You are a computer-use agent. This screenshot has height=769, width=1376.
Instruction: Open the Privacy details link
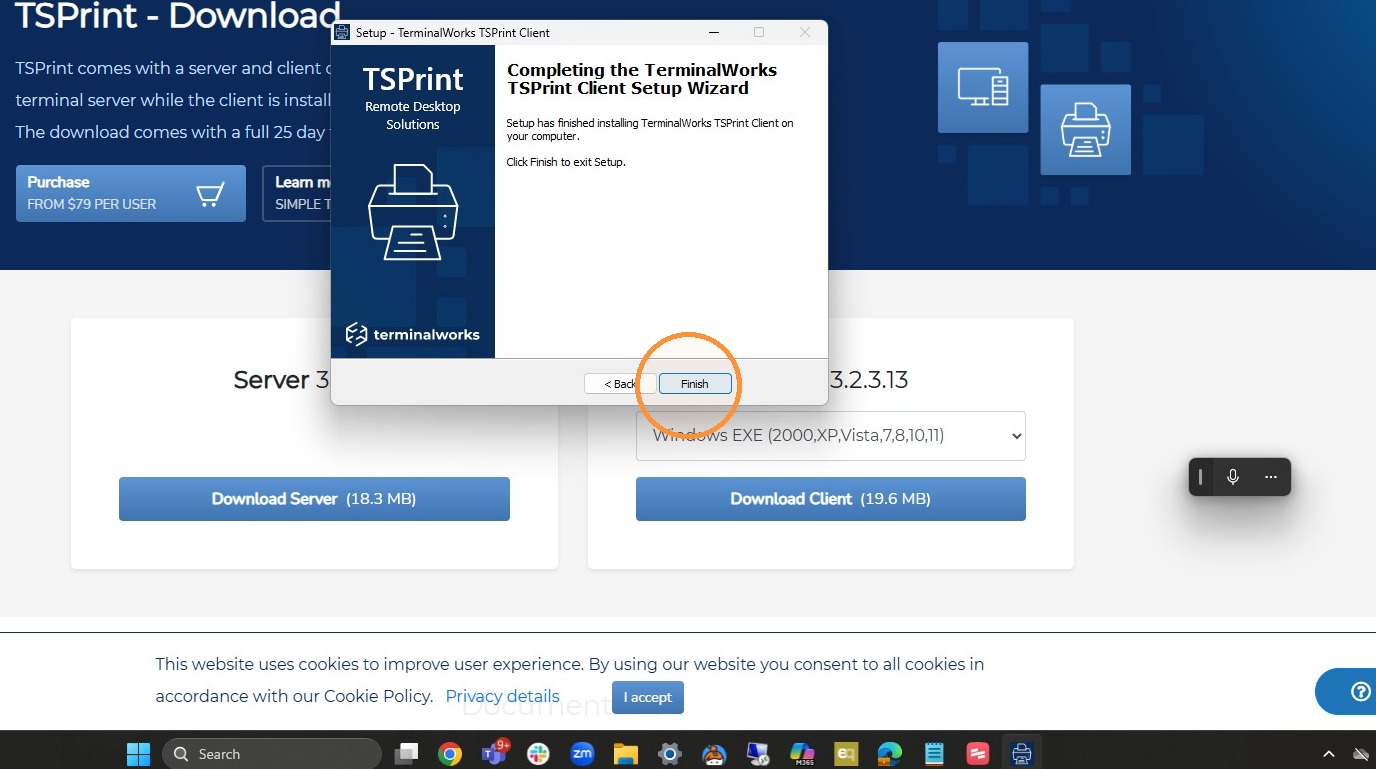tap(503, 696)
